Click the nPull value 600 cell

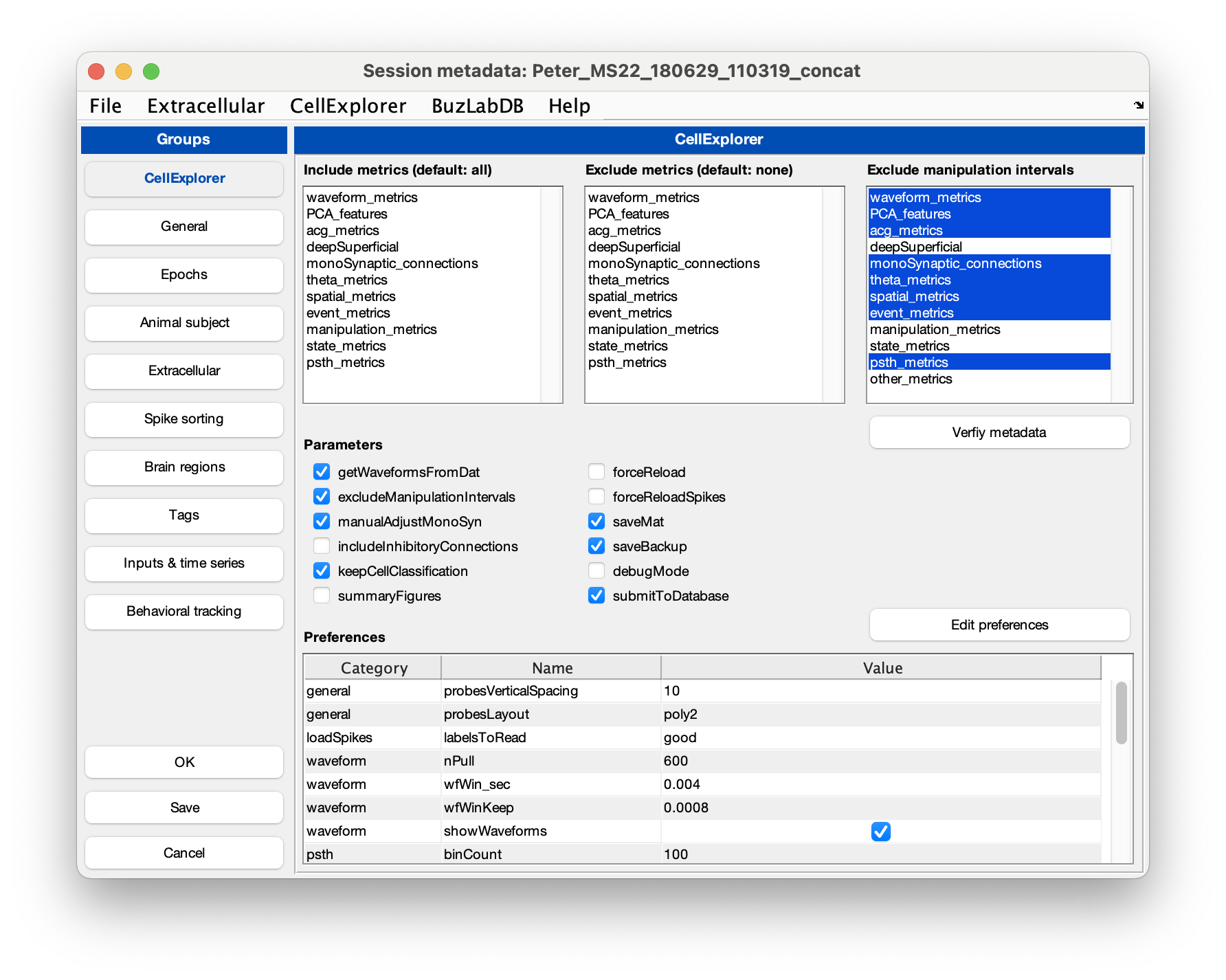(881, 761)
